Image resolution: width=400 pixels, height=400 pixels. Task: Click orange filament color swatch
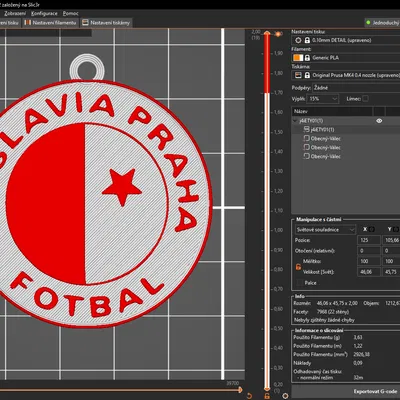(298, 58)
